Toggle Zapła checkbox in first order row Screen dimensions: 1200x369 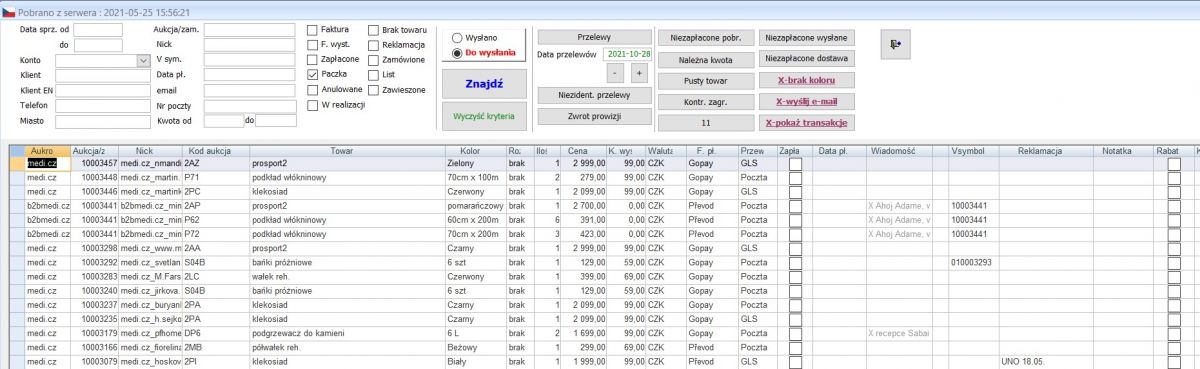coord(796,163)
